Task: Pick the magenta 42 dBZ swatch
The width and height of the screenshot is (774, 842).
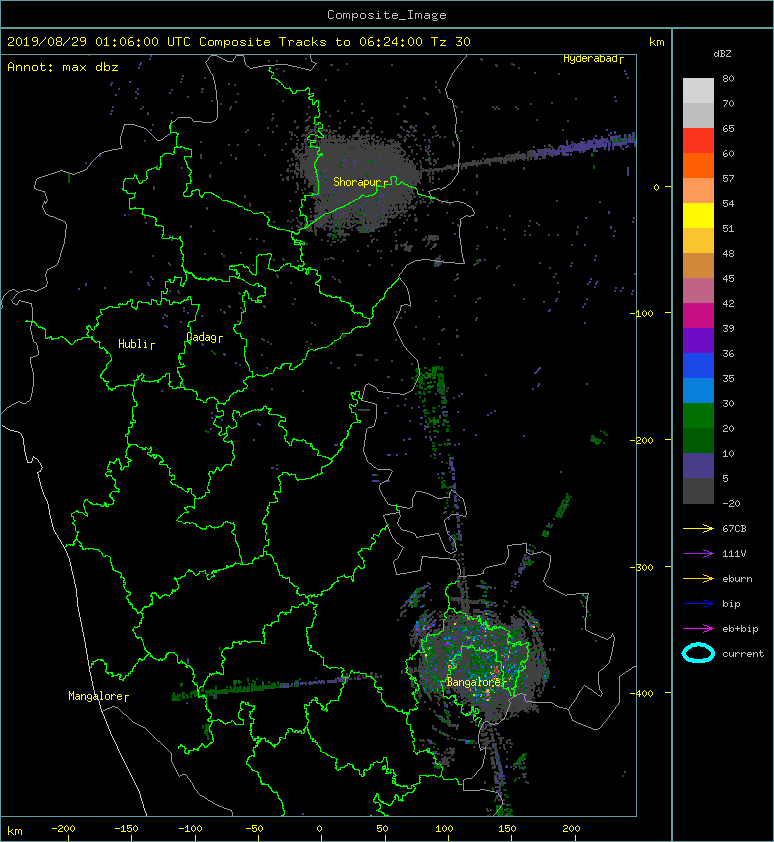Action: tap(698, 316)
